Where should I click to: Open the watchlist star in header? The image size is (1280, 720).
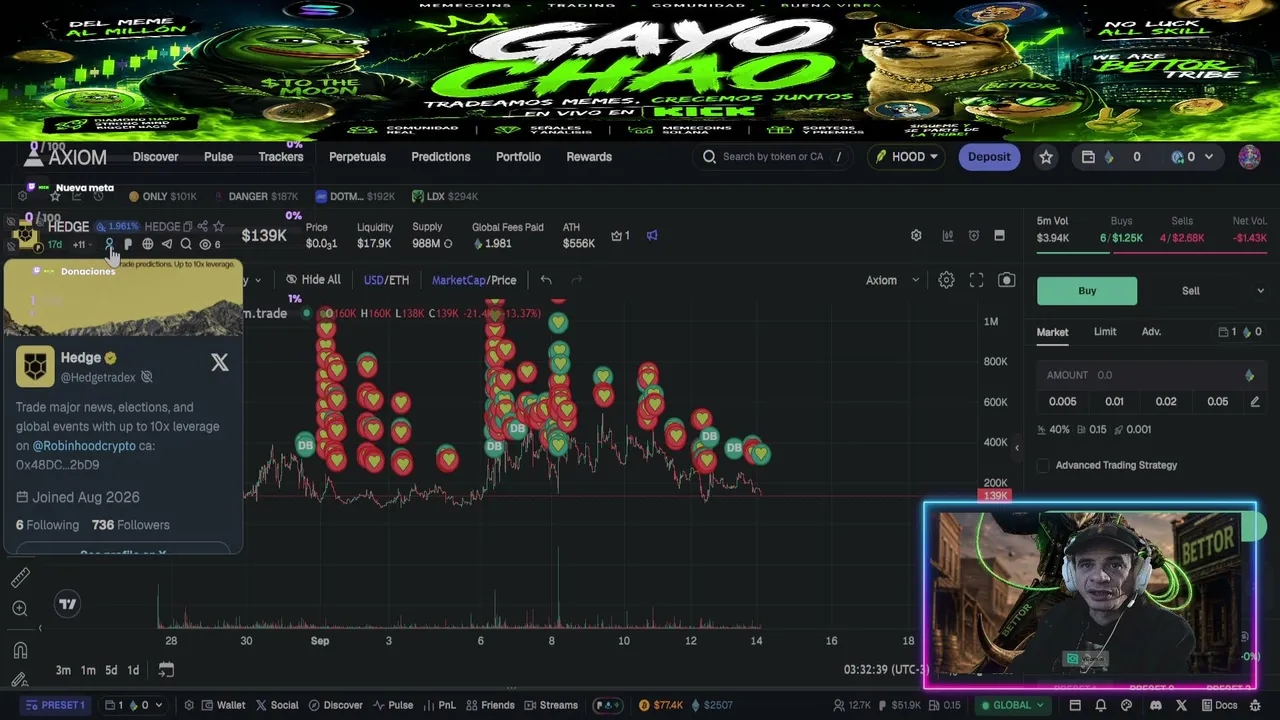(x=1046, y=157)
